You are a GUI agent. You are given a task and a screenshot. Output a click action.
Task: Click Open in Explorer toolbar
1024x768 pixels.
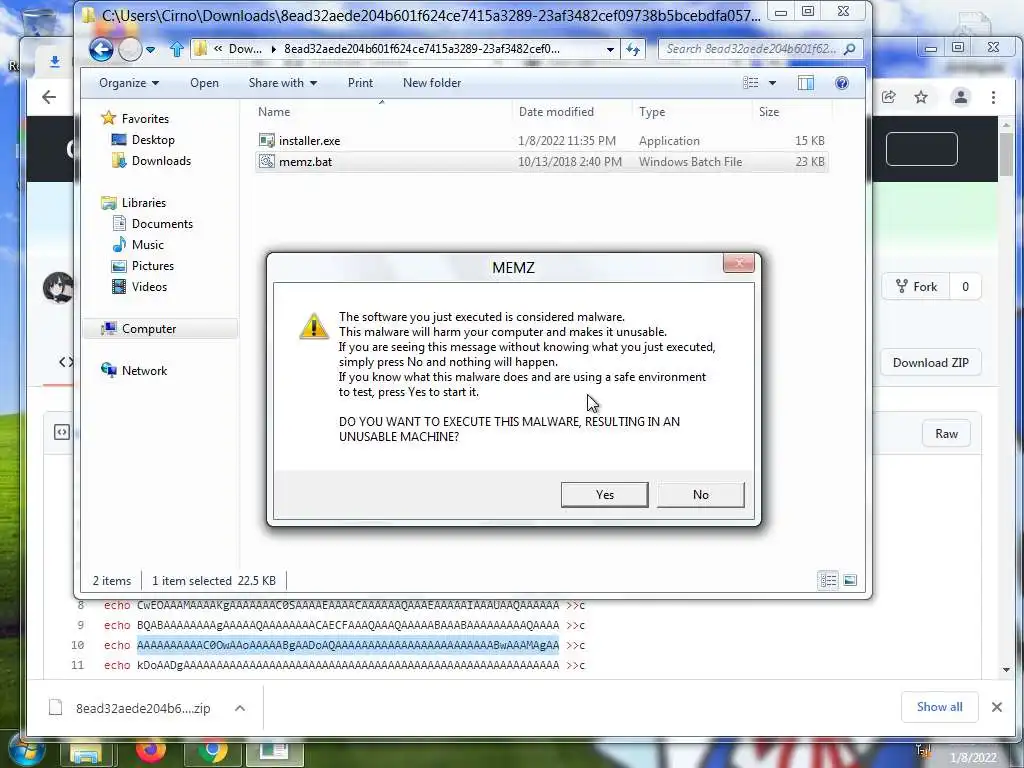pyautogui.click(x=204, y=83)
